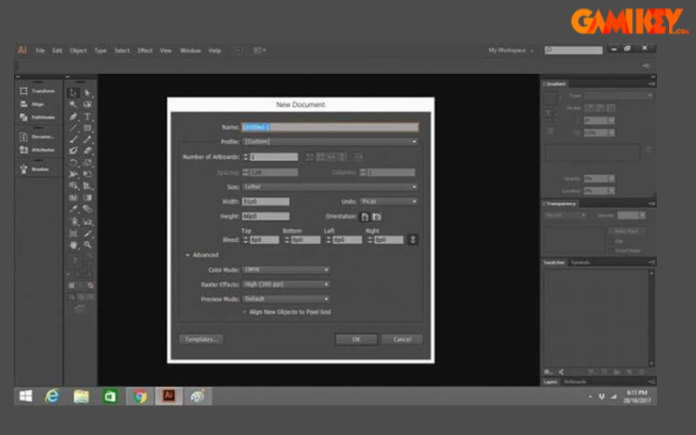Screen dimensions: 696x435
Task: Open the Color Mode dropdown
Action: 283,269
